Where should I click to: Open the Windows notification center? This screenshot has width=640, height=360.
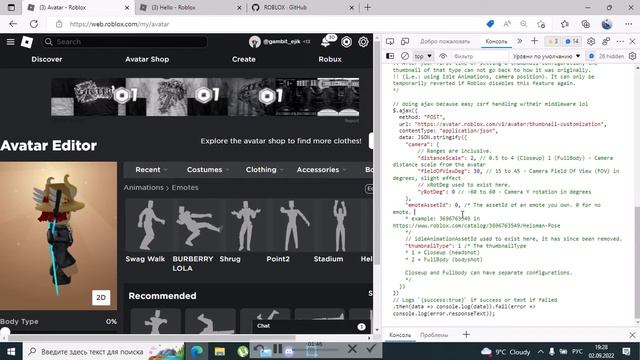pos(627,351)
